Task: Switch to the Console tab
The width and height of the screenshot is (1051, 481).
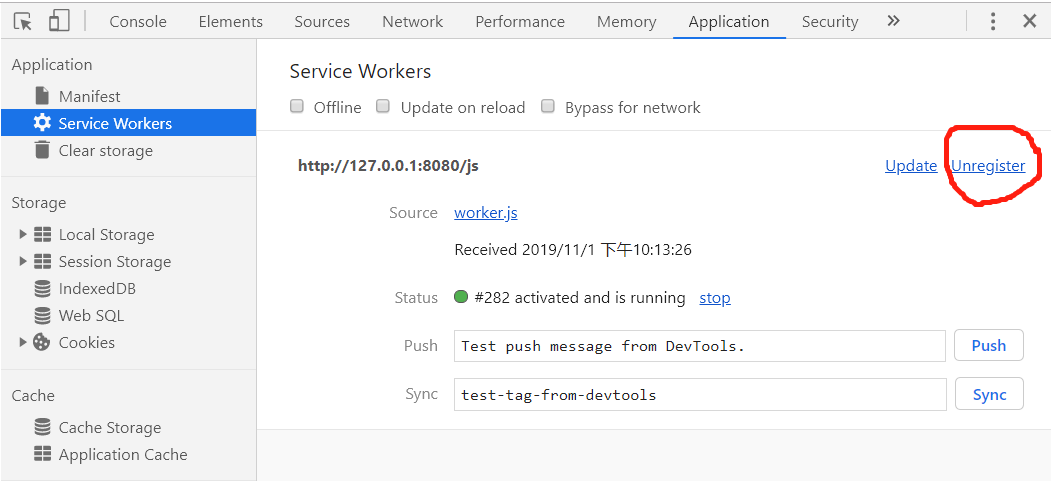Action: (137, 21)
